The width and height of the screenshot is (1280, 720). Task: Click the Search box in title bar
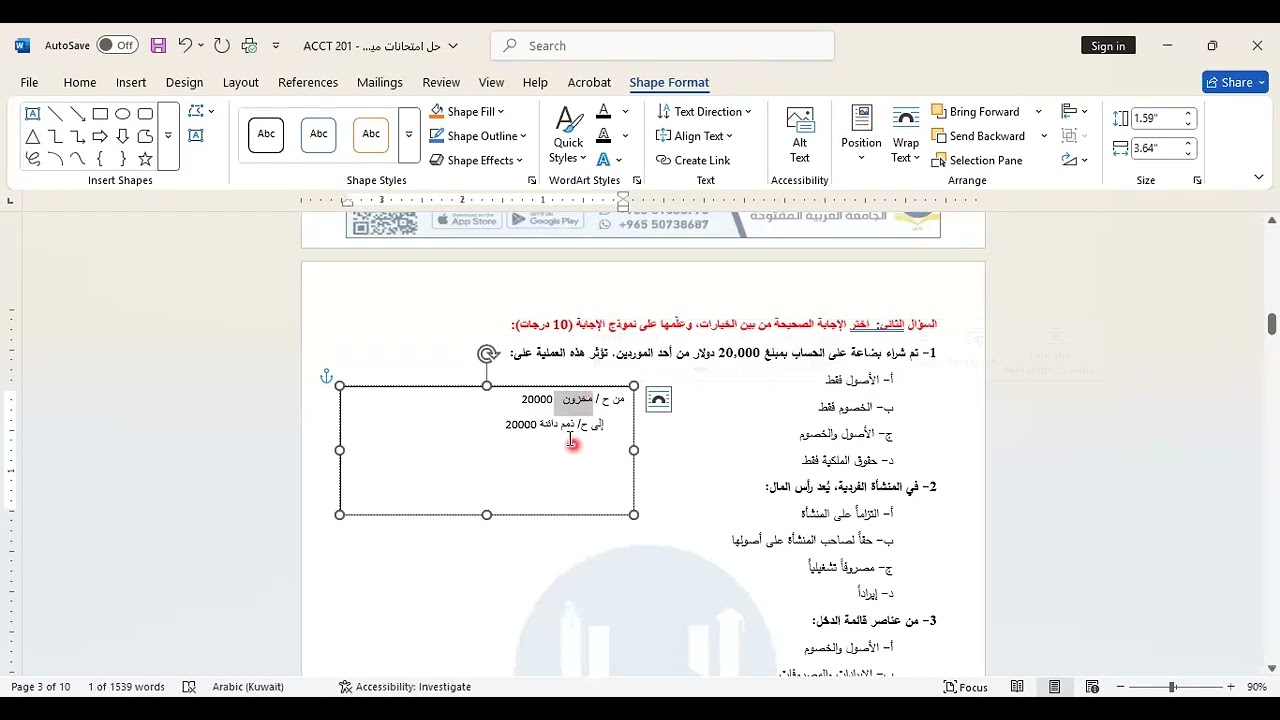pyautogui.click(x=662, y=46)
